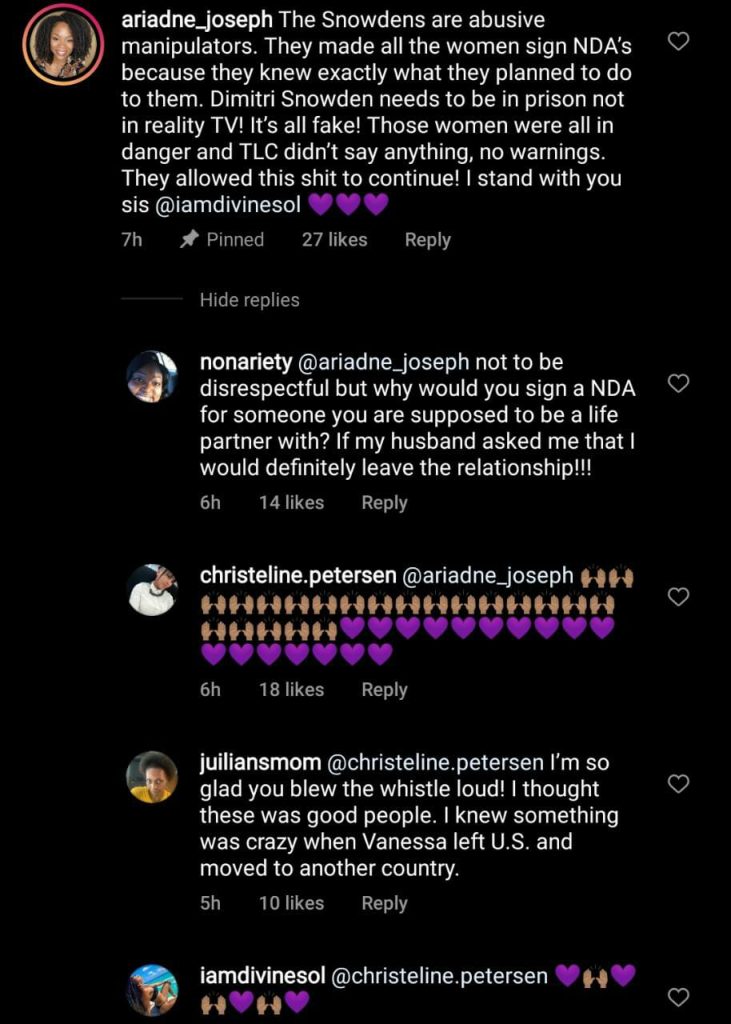Click the pushpin icon beside Pinned
Screen dimensions: 731x1024
point(188,240)
